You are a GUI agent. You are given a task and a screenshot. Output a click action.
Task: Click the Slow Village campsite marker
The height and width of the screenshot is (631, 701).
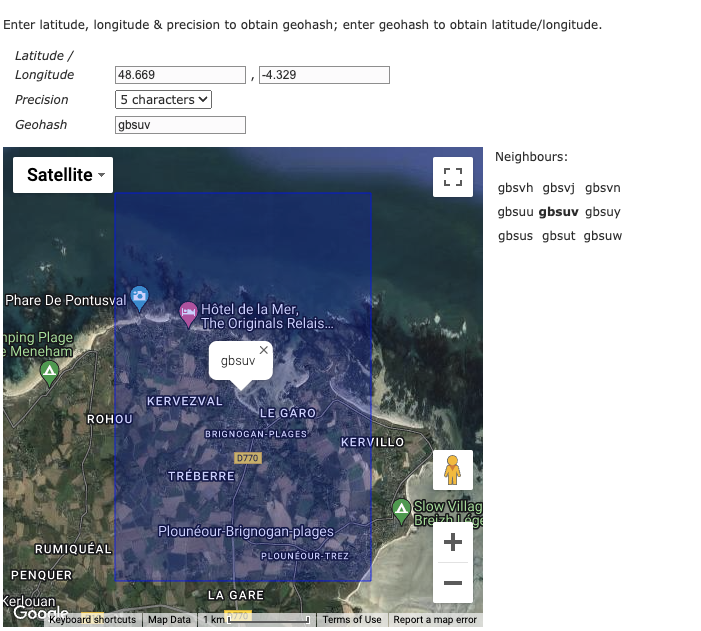[402, 508]
